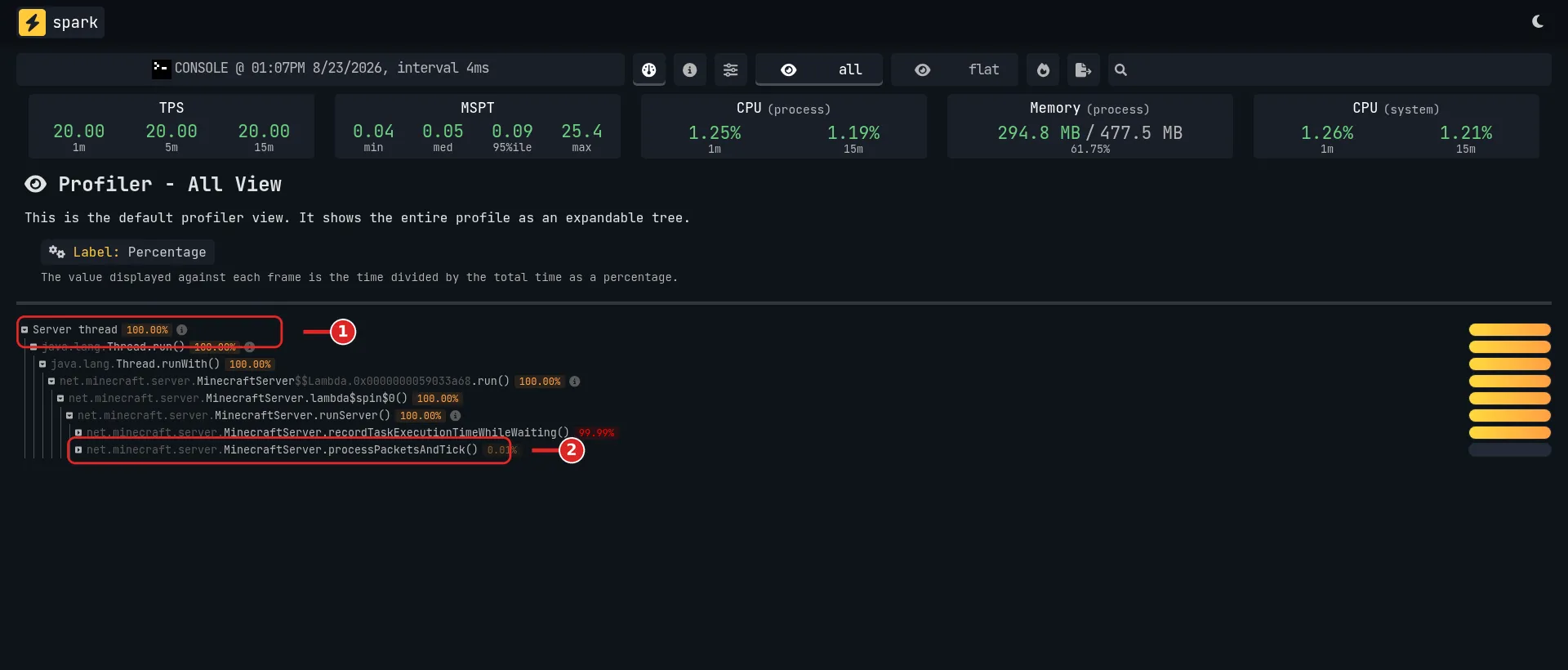Image resolution: width=1568 pixels, height=670 pixels.
Task: Click info icon beside Thread.run()
Action: coord(250,347)
